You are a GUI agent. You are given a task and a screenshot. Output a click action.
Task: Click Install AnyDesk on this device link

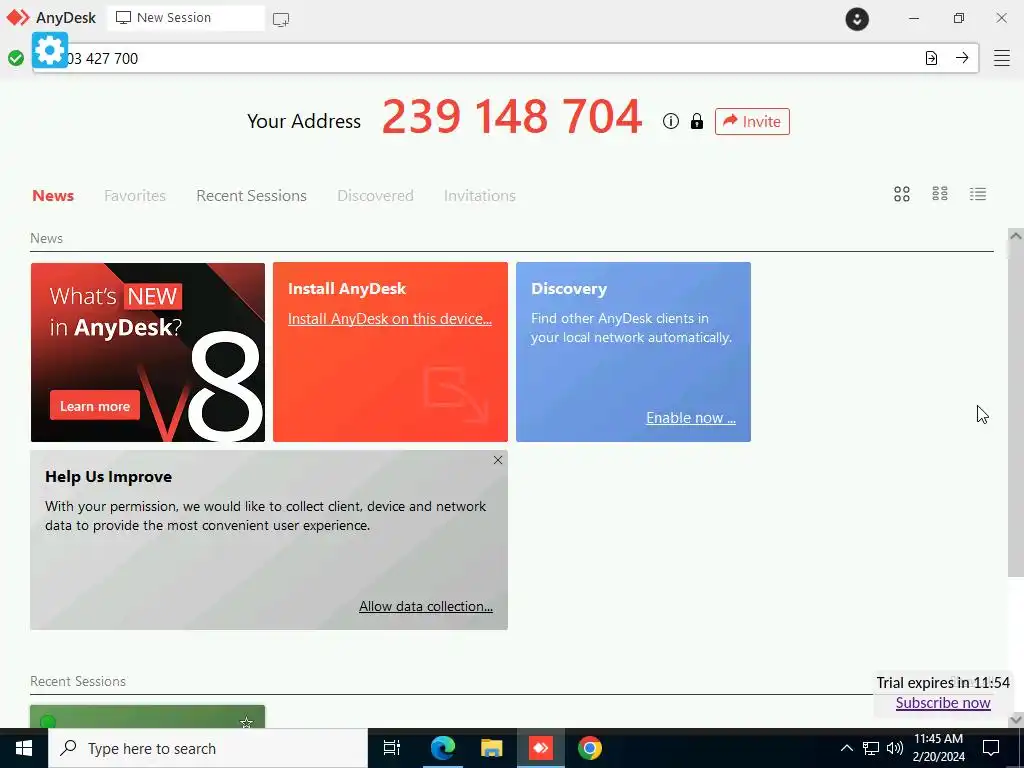[x=390, y=319]
